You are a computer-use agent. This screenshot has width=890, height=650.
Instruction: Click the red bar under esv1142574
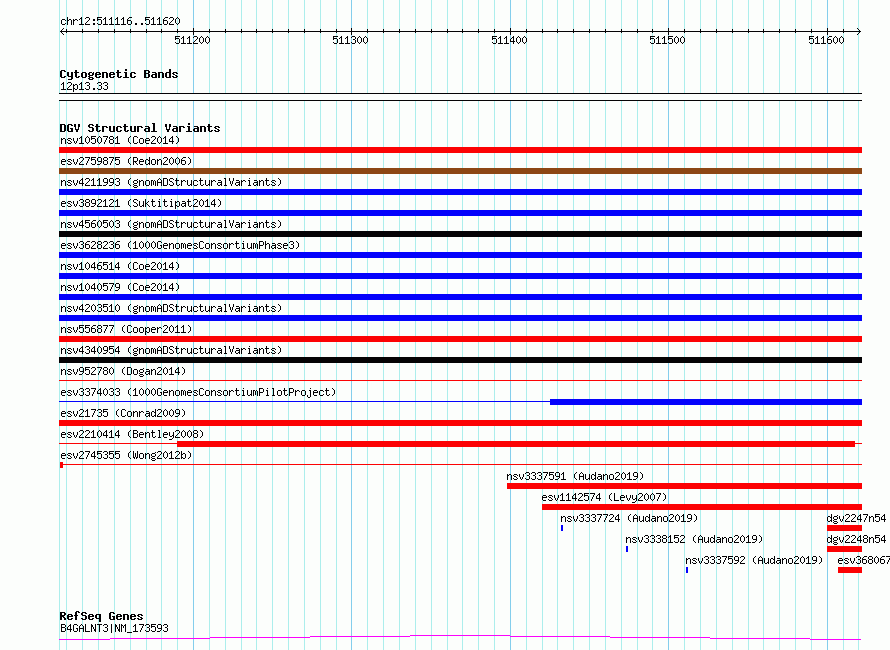[702, 507]
